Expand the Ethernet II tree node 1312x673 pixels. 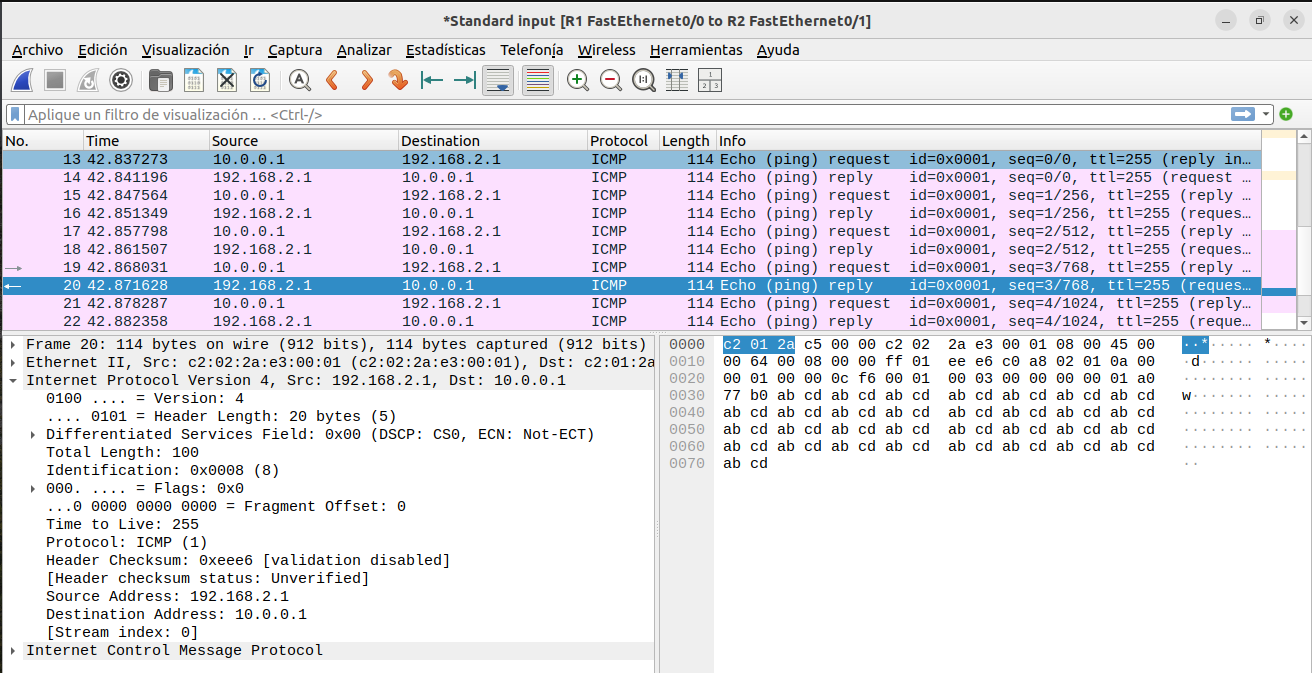coord(13,363)
